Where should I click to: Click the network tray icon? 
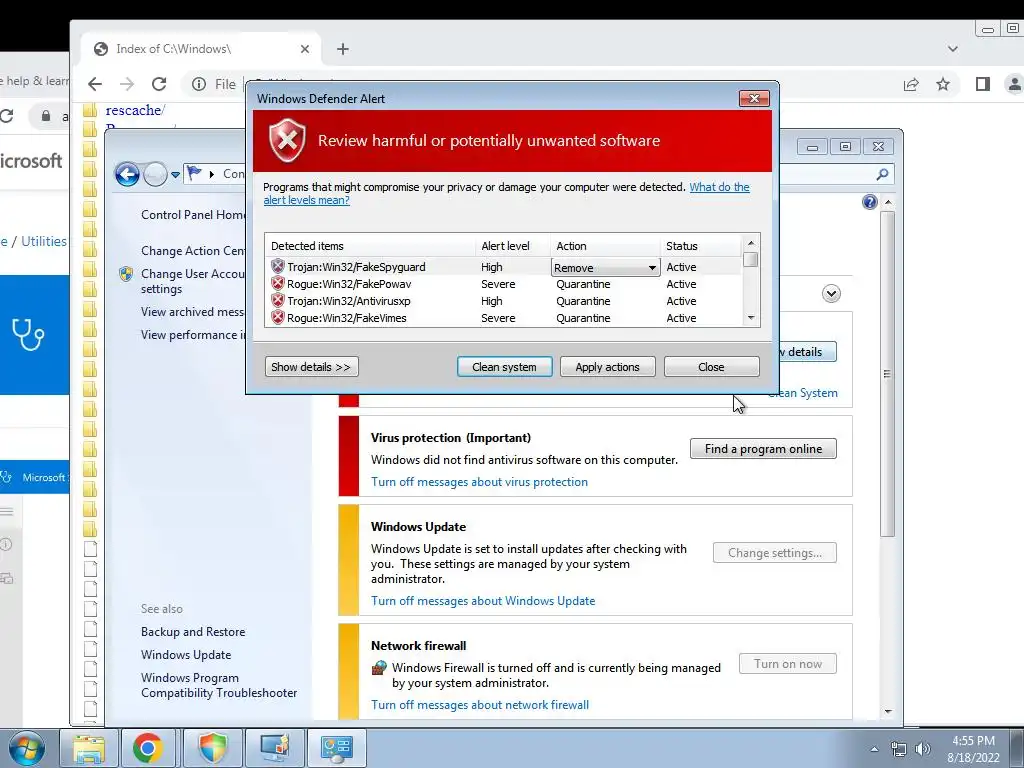coord(899,749)
